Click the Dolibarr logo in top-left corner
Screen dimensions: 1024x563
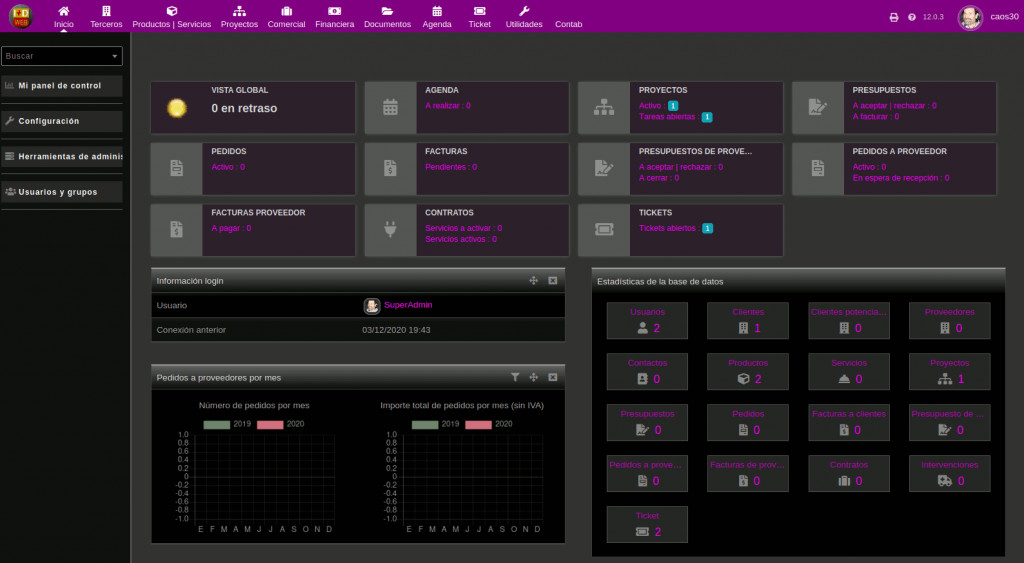(21, 17)
